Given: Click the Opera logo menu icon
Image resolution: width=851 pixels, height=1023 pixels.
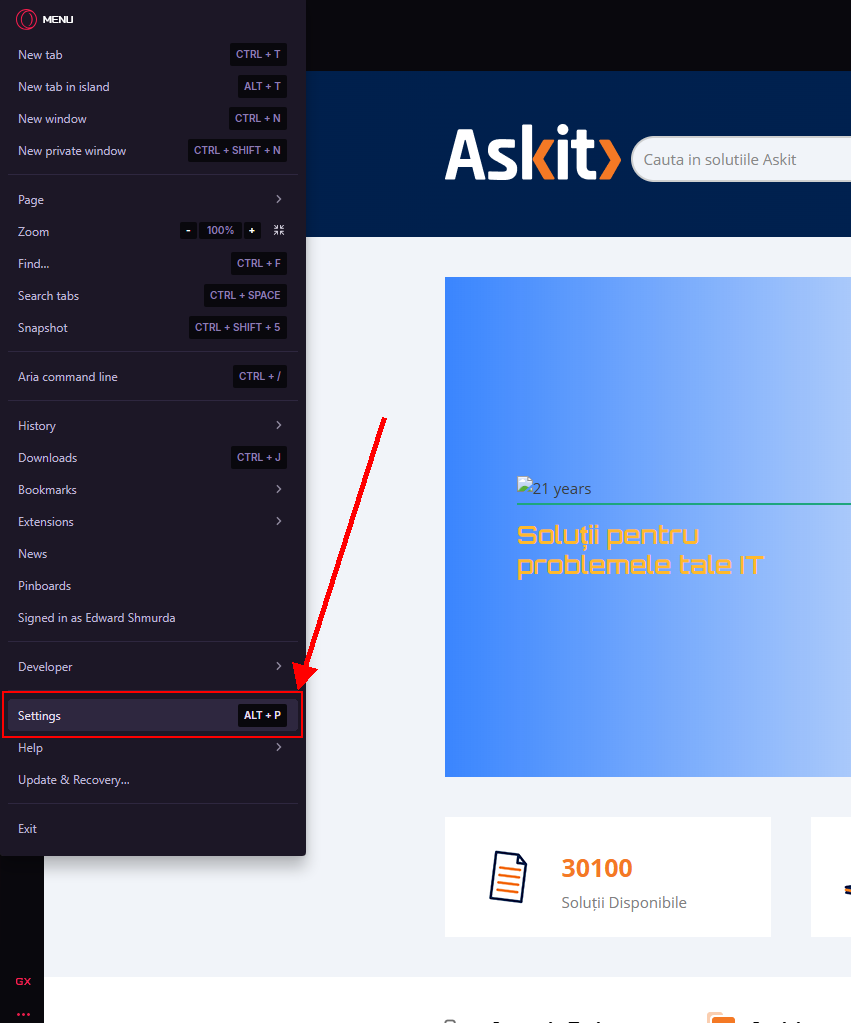Looking at the screenshot, I should click(27, 19).
